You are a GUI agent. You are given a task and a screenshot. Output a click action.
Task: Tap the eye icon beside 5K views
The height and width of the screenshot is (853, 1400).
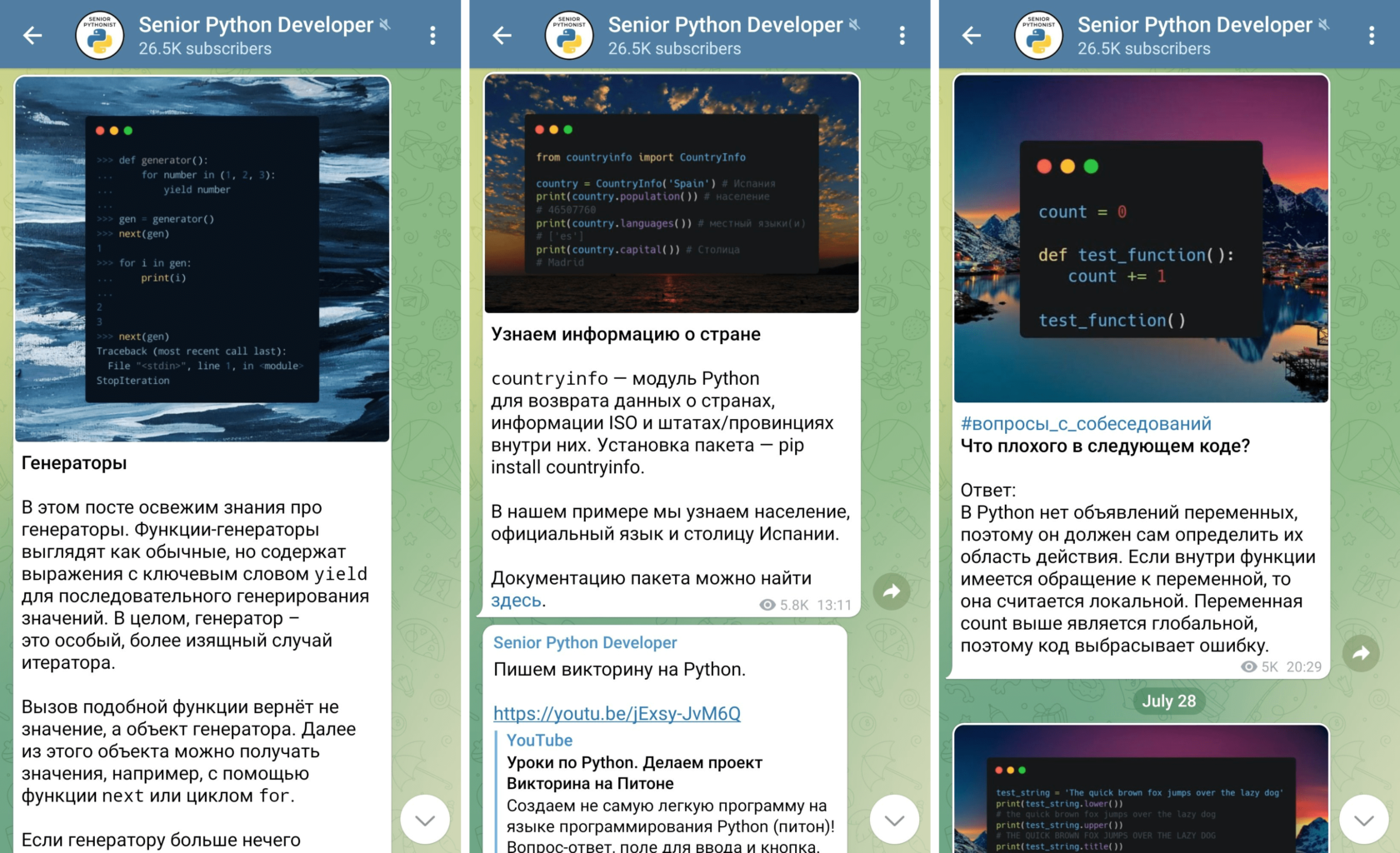(x=1247, y=666)
